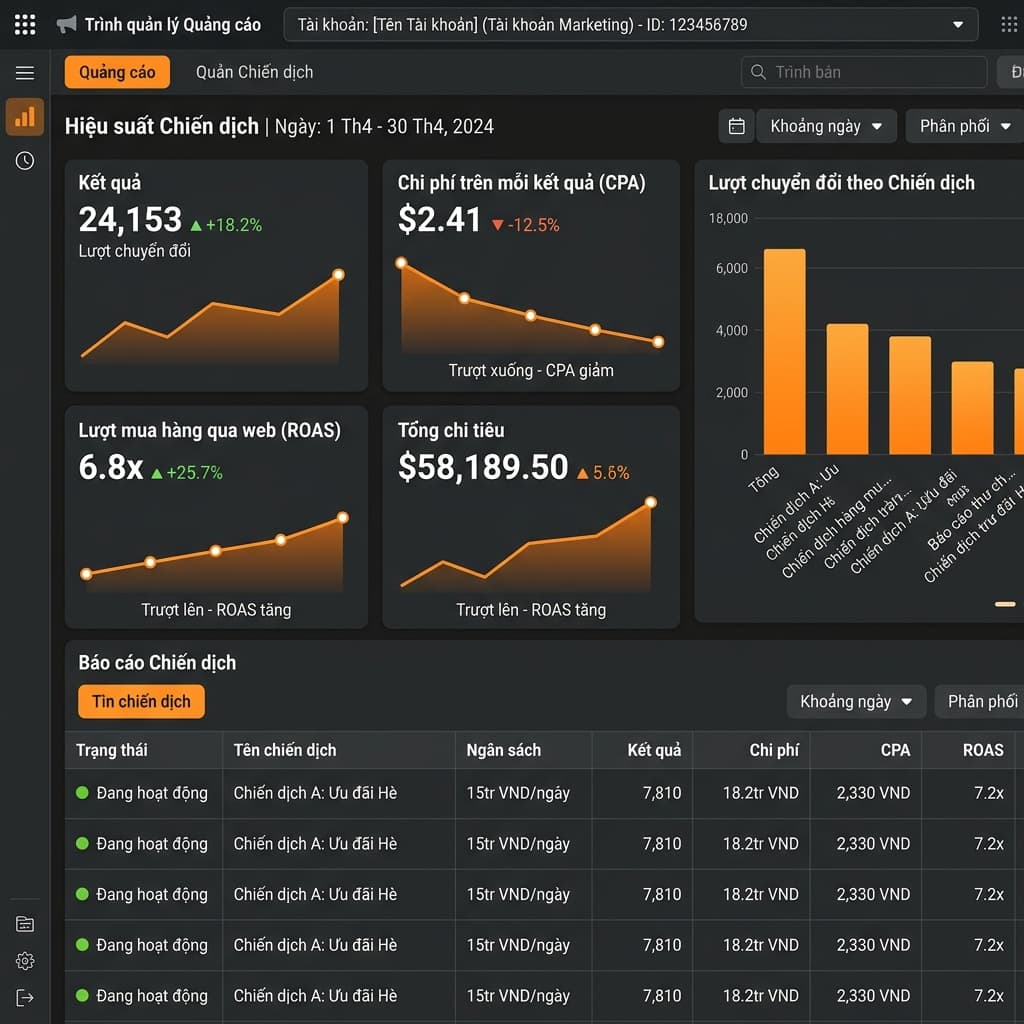
Task: Click the orange carousel indicator under conversions chart
Action: (1004, 603)
